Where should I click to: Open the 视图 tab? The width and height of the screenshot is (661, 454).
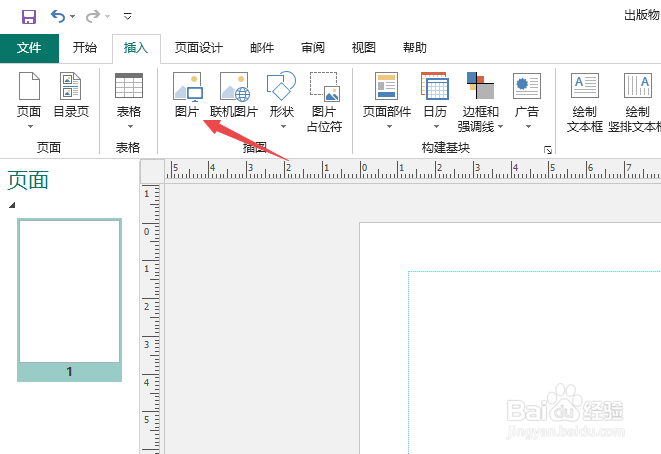pos(363,48)
